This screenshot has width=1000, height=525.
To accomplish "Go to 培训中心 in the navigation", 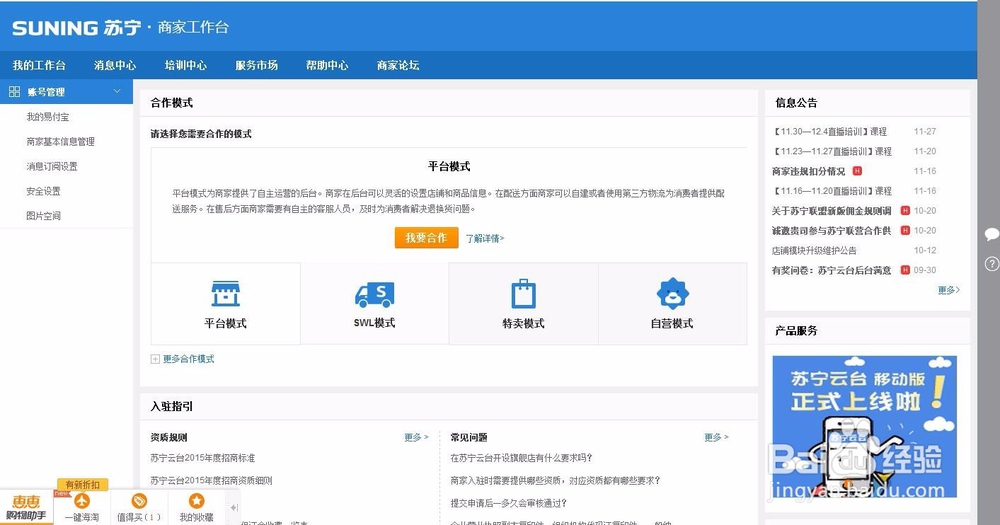I will pos(186,65).
